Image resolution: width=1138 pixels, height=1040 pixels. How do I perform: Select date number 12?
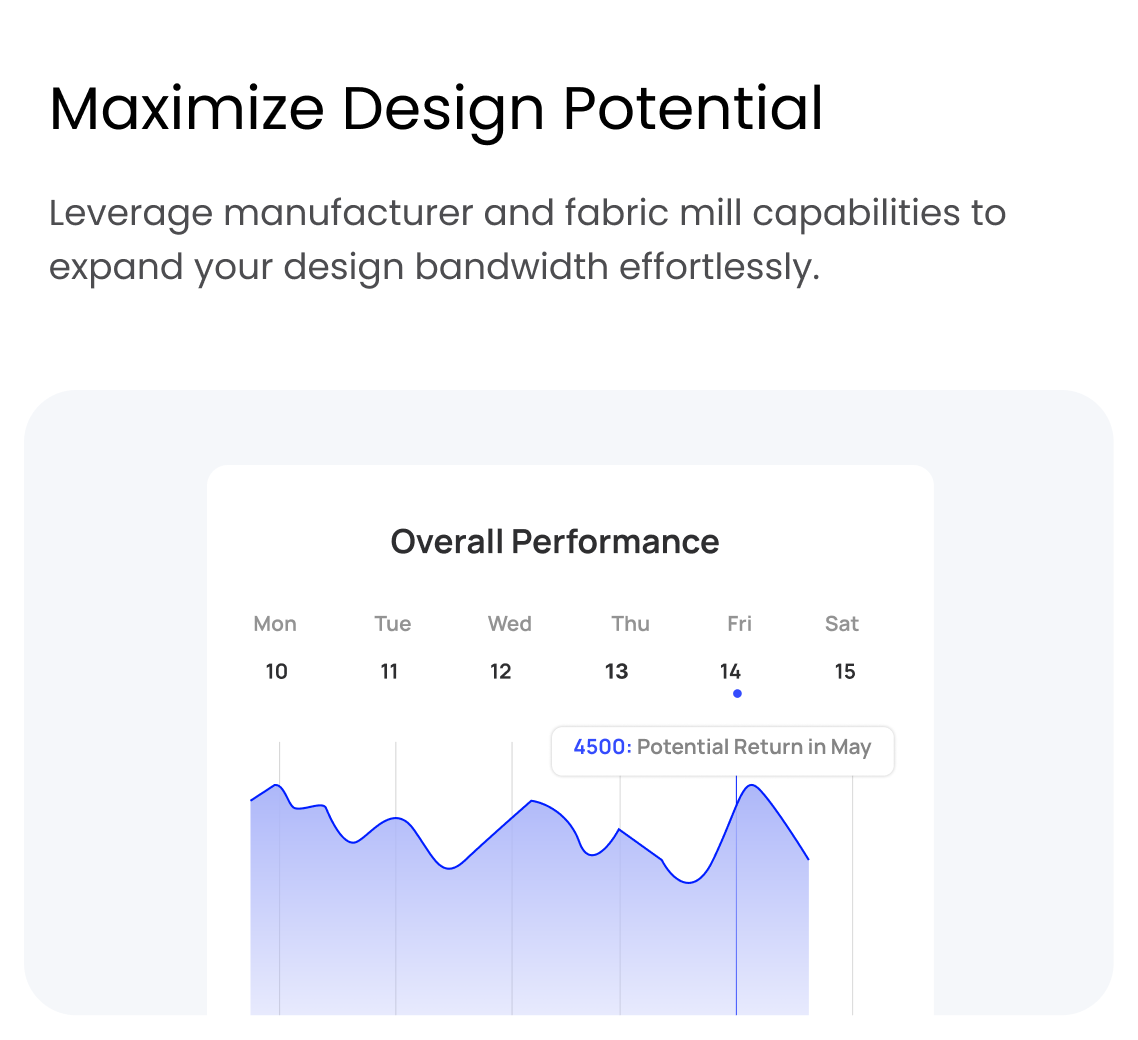[501, 672]
